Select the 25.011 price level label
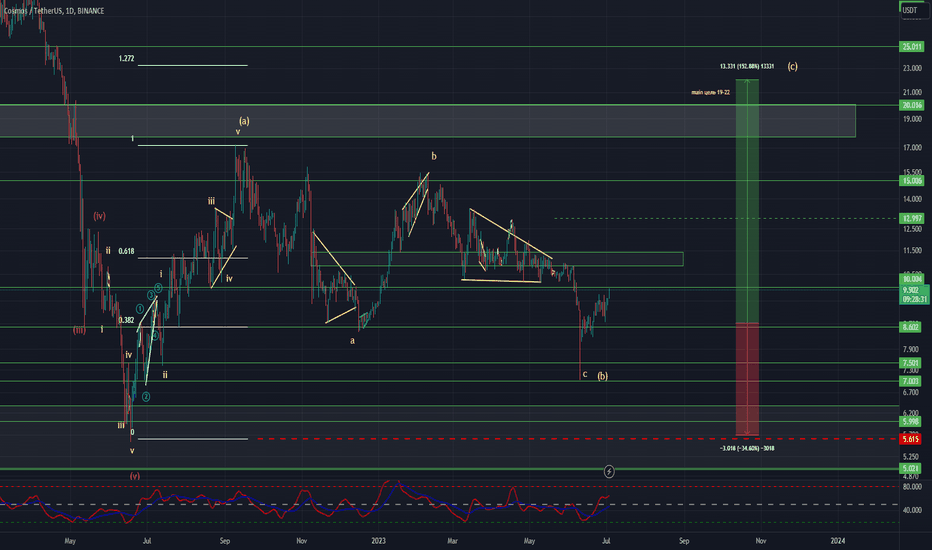The width and height of the screenshot is (932, 550). click(912, 46)
